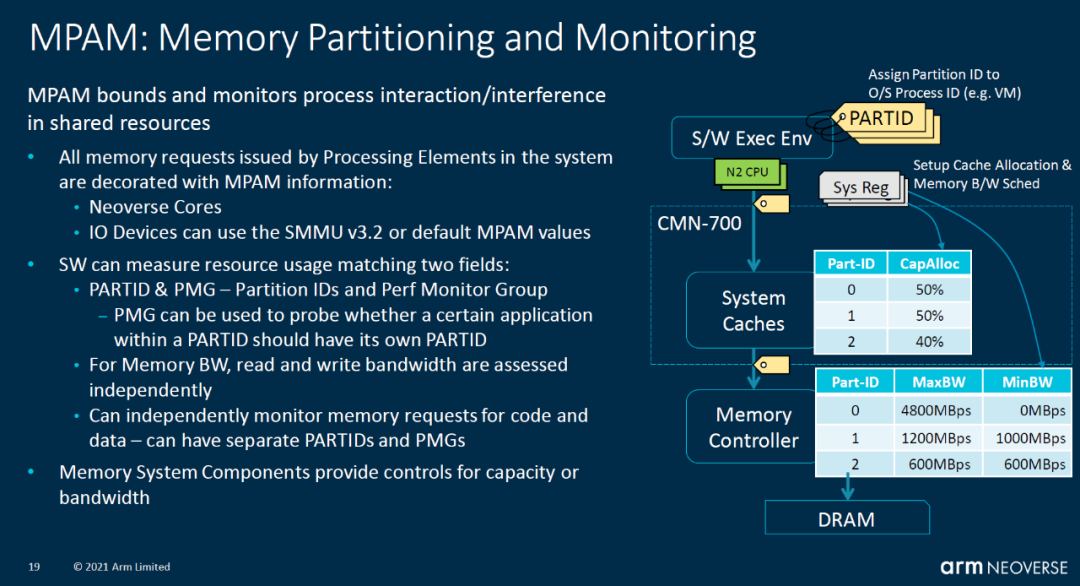Screen dimensions: 1080x586
Task: Click Part-ID header in bandwidth table
Action: tap(855, 382)
